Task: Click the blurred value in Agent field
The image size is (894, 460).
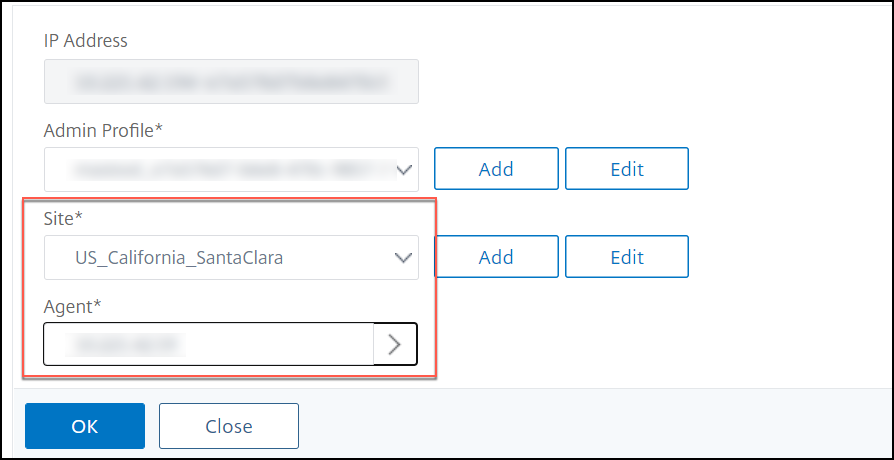Action: pos(125,345)
